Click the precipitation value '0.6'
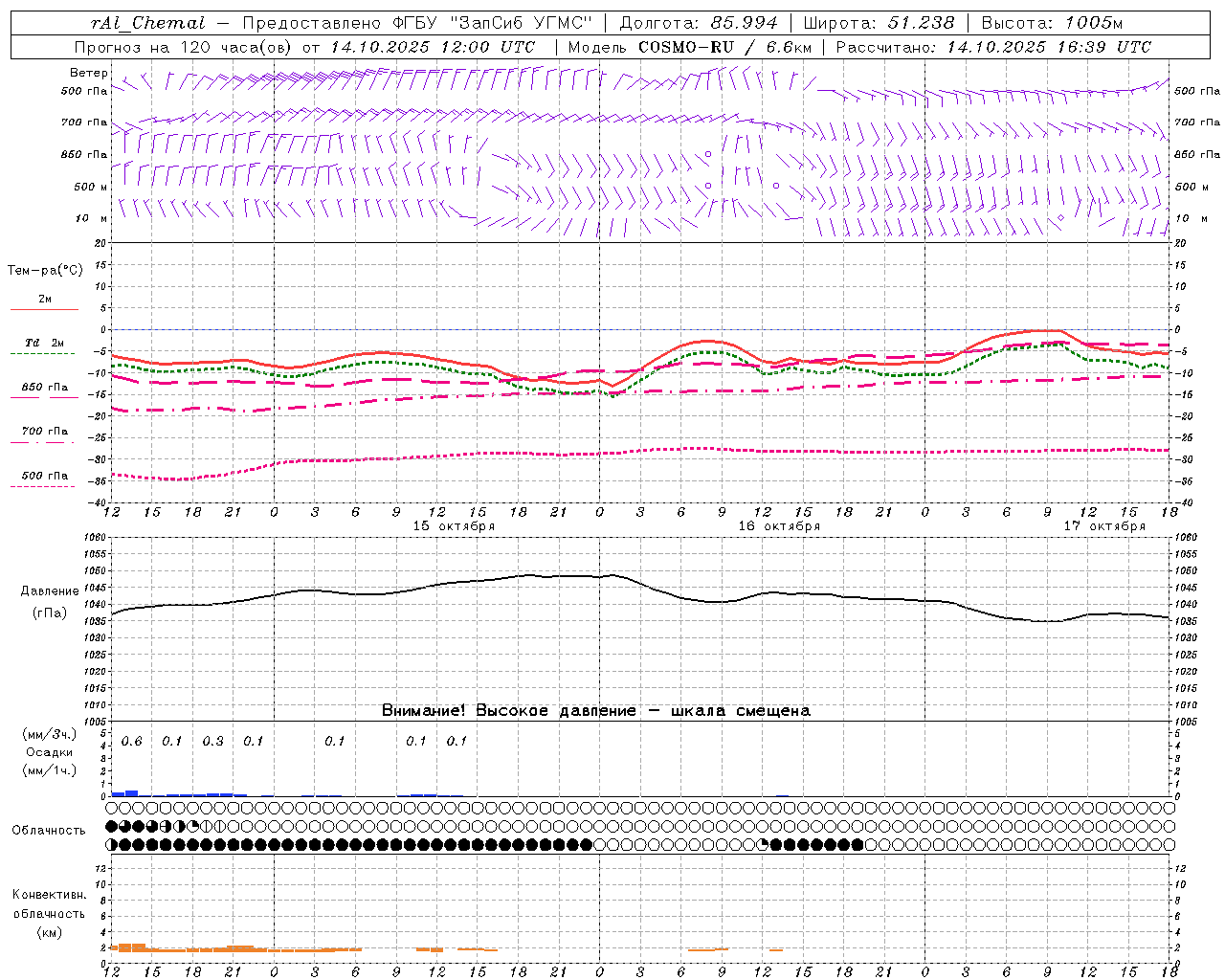The image size is (1225, 980). coord(131,742)
